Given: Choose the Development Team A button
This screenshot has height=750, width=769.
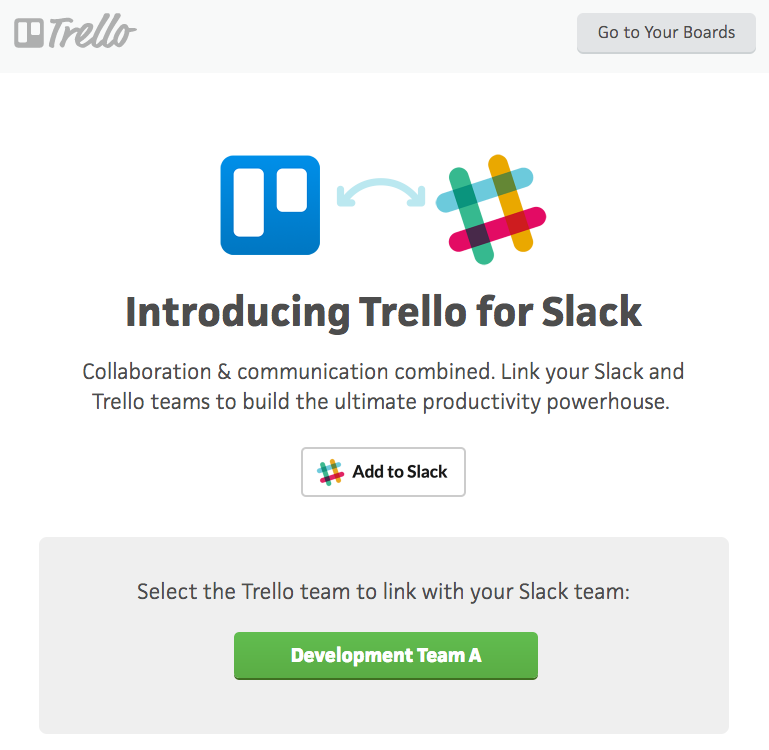Looking at the screenshot, I should 386,655.
